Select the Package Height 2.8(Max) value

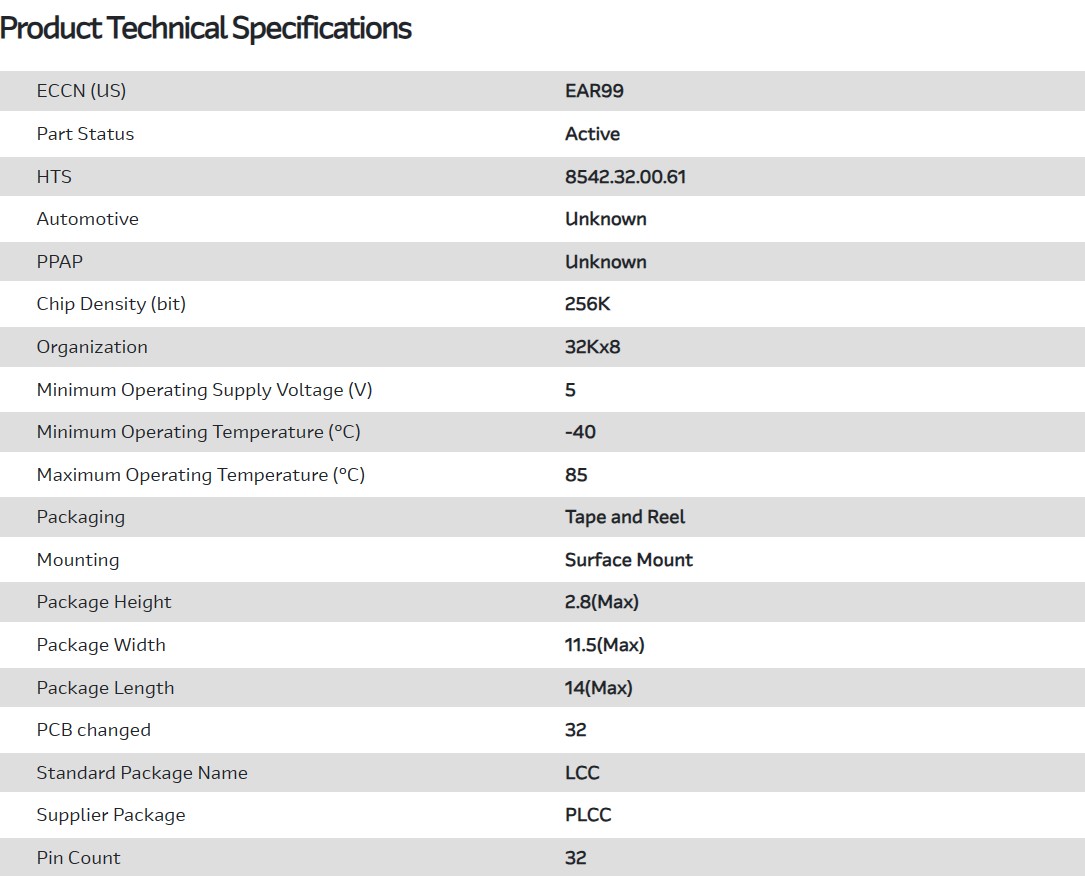[601, 602]
